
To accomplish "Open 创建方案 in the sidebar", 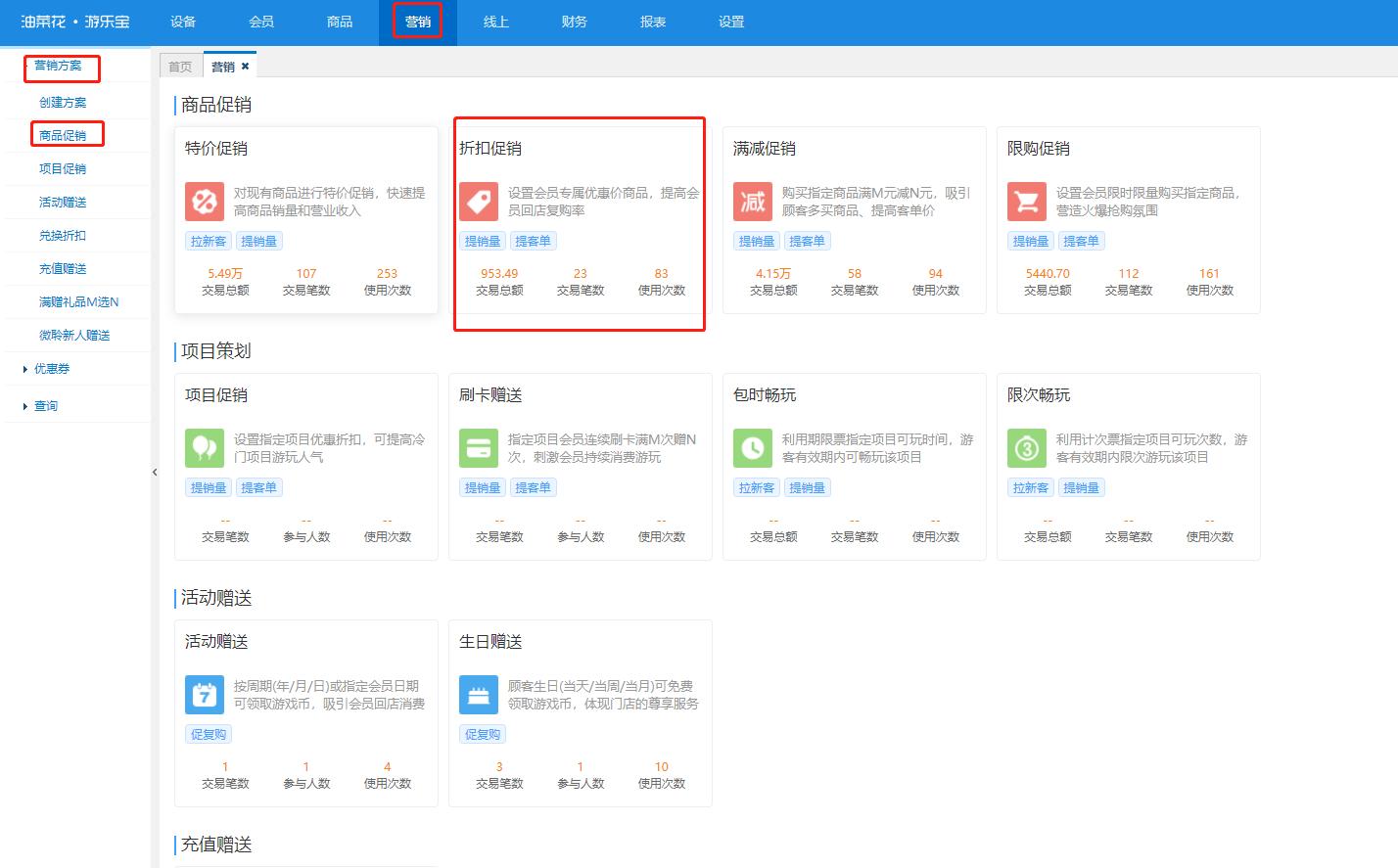I will (63, 103).
